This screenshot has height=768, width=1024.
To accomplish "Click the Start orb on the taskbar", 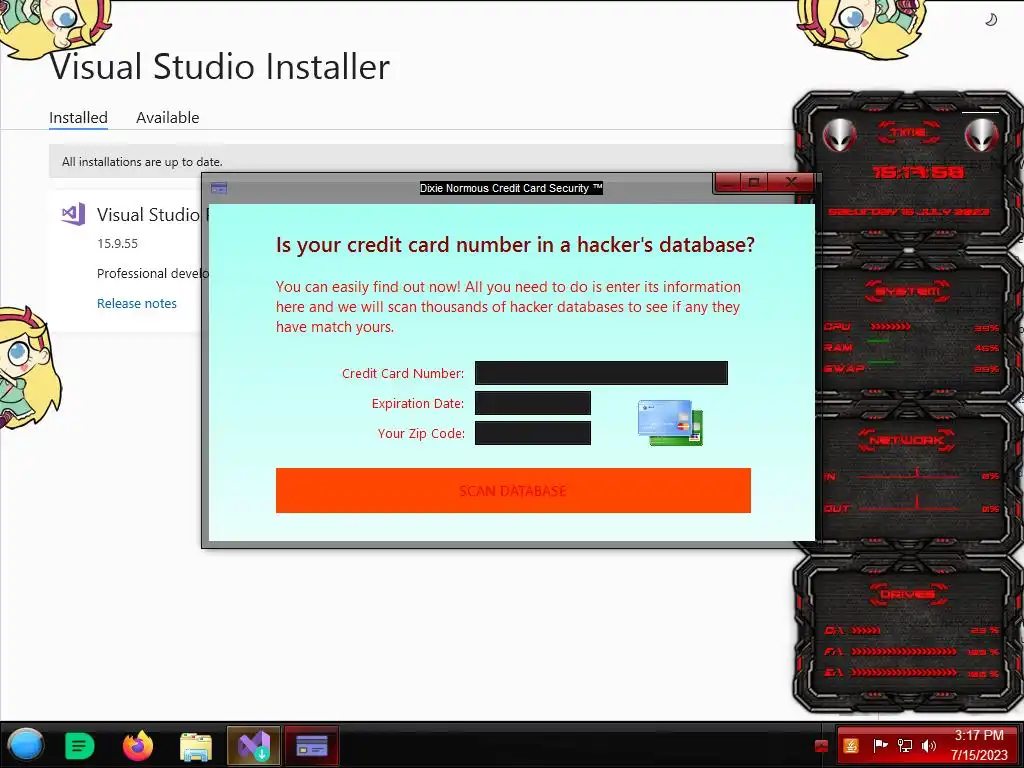I will click(25, 745).
